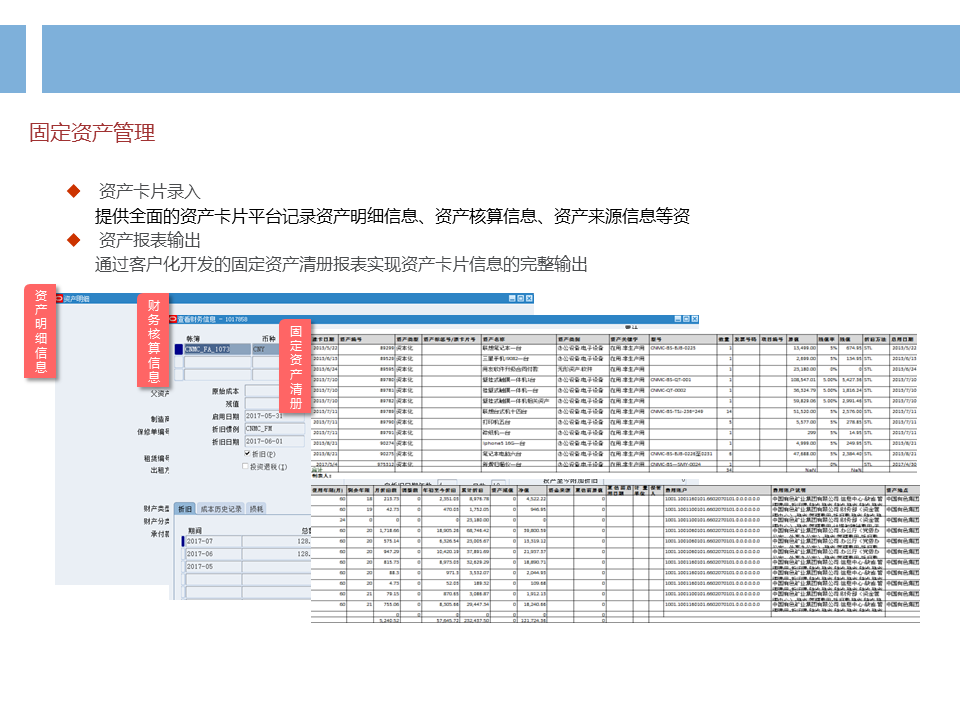Click the 帐簿 field CNMC_FA_1073
The image size is (960, 720).
coord(217,349)
